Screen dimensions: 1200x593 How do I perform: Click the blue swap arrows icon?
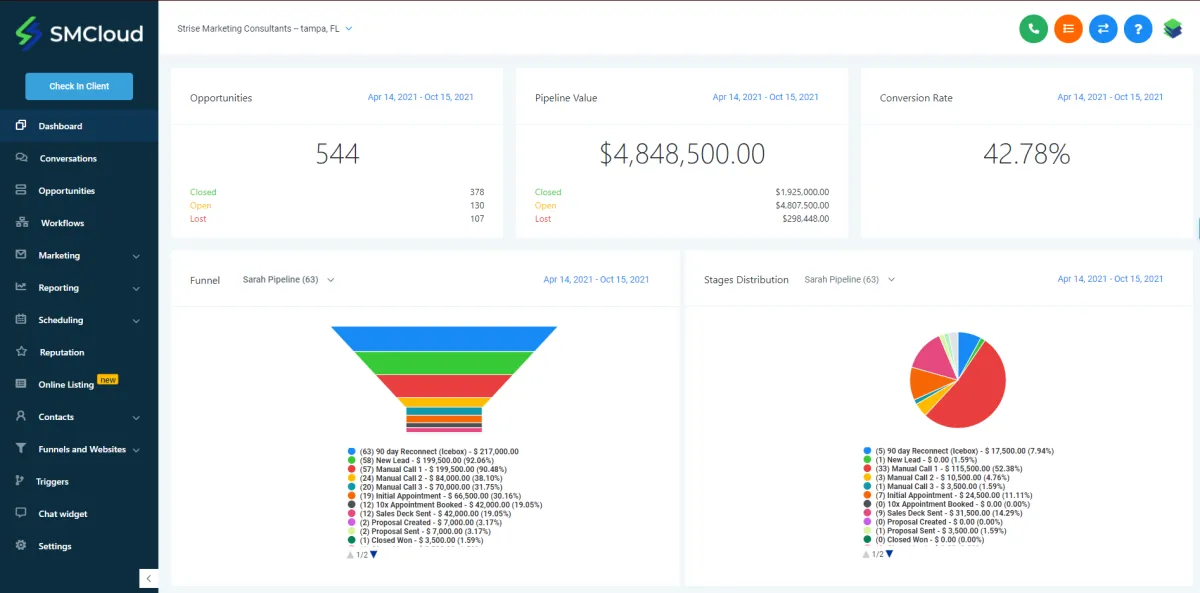(1103, 29)
